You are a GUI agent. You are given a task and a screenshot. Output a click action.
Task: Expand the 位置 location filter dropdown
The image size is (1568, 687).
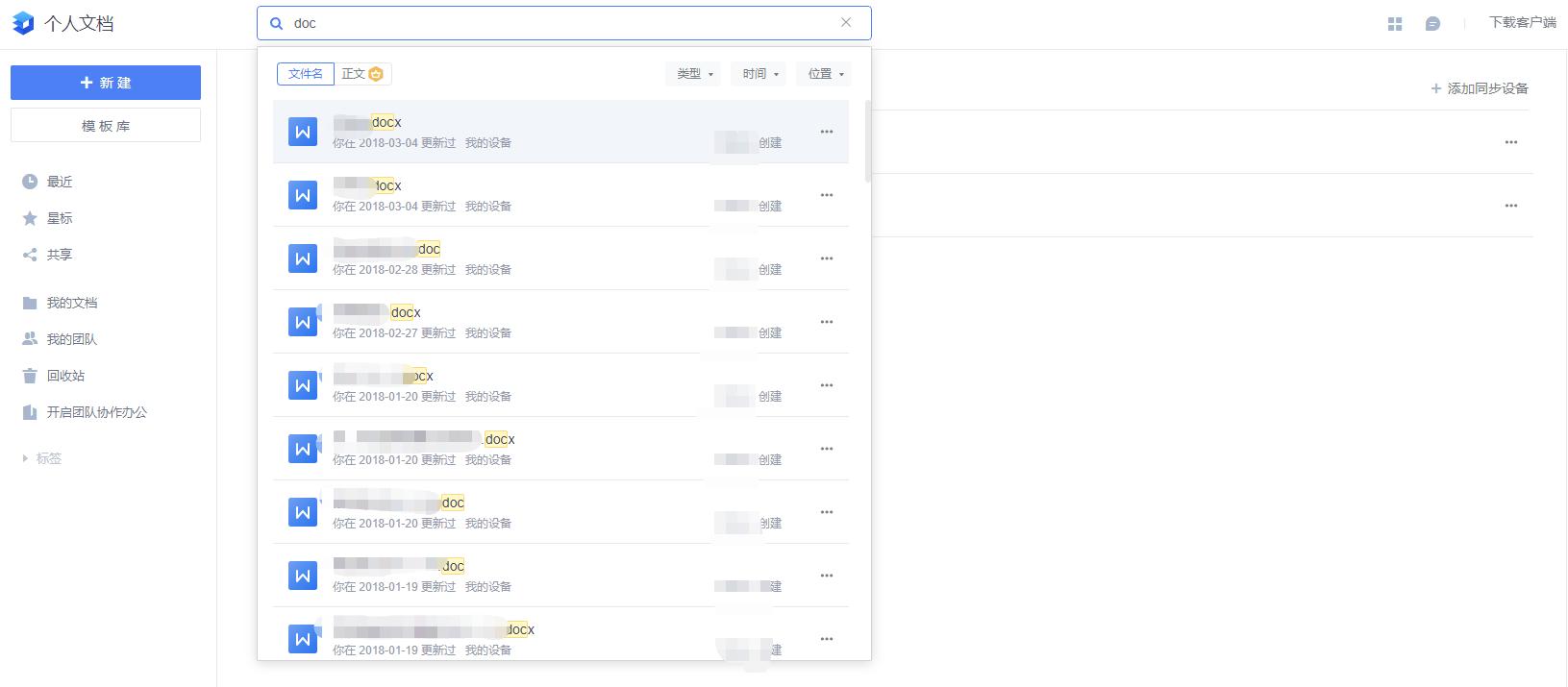[x=824, y=74]
